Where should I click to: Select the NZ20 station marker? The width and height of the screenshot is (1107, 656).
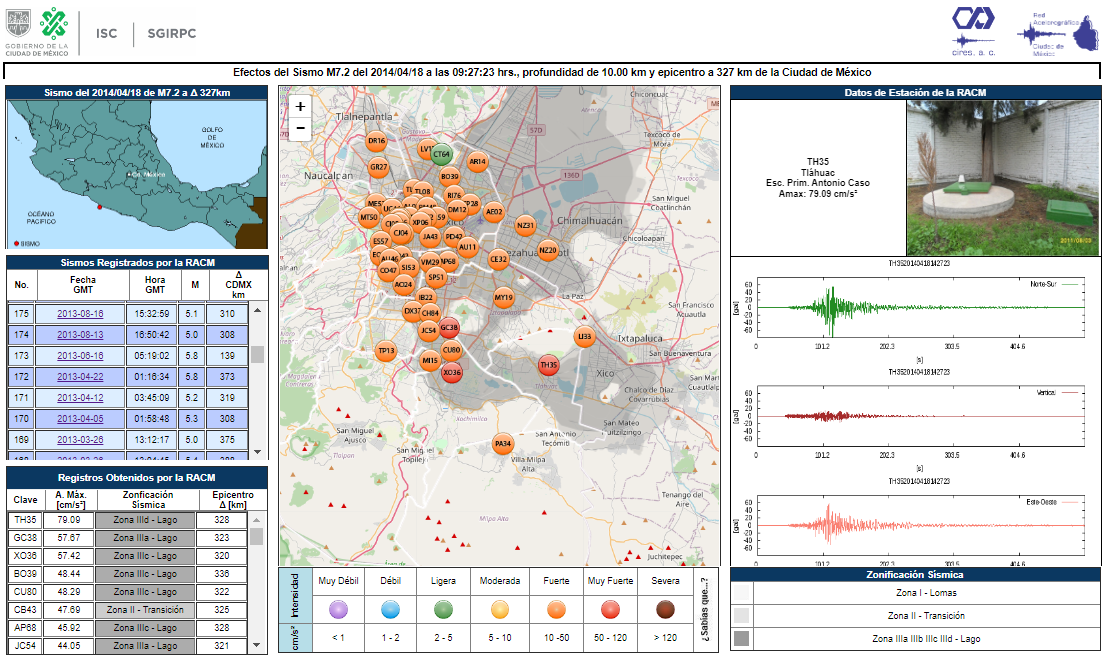pyautogui.click(x=548, y=251)
